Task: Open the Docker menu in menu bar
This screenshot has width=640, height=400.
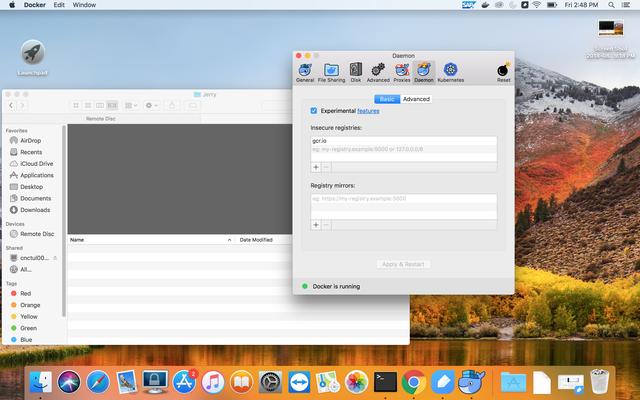Action: (35, 5)
